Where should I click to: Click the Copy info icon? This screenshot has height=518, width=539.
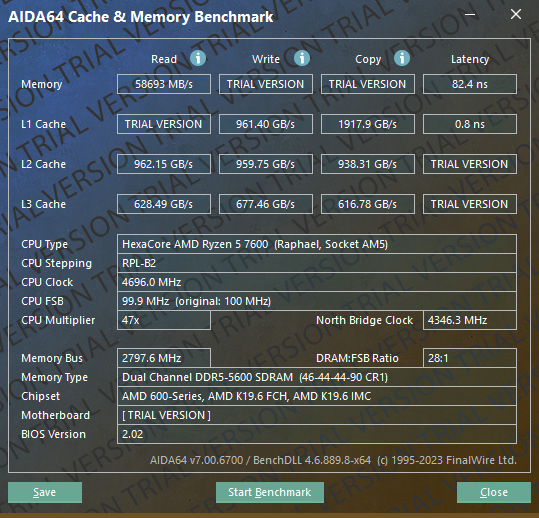[402, 58]
